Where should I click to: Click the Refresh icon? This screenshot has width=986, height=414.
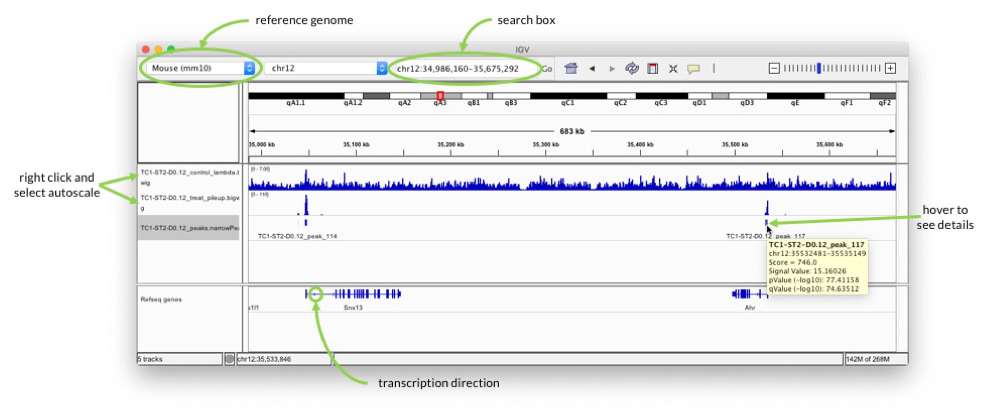point(631,69)
